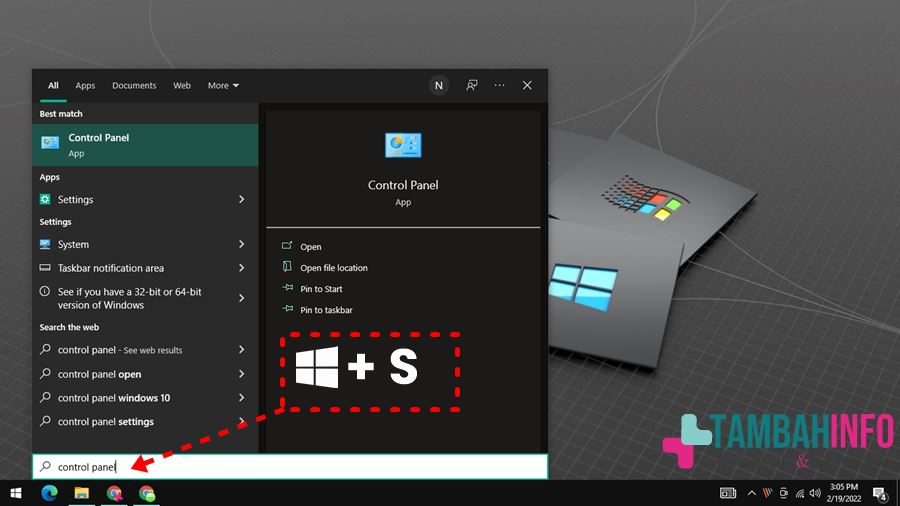Click the search box with control panel text
Screen dimensions: 900x506
[x=290, y=467]
